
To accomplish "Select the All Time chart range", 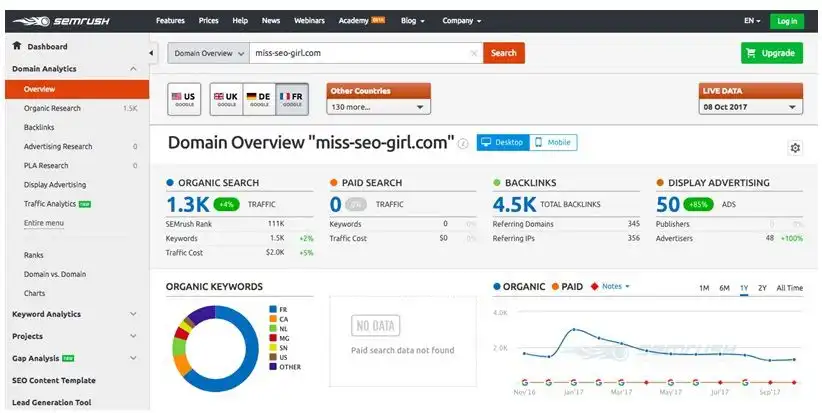I will (789, 288).
